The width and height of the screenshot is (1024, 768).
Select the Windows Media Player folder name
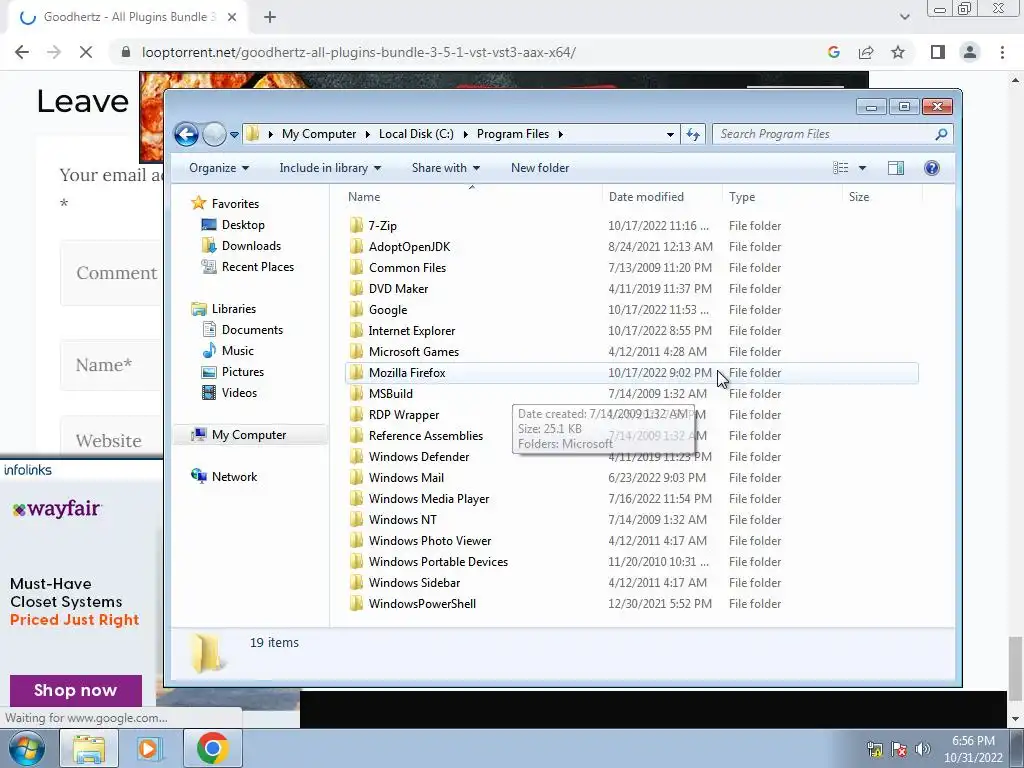[429, 498]
